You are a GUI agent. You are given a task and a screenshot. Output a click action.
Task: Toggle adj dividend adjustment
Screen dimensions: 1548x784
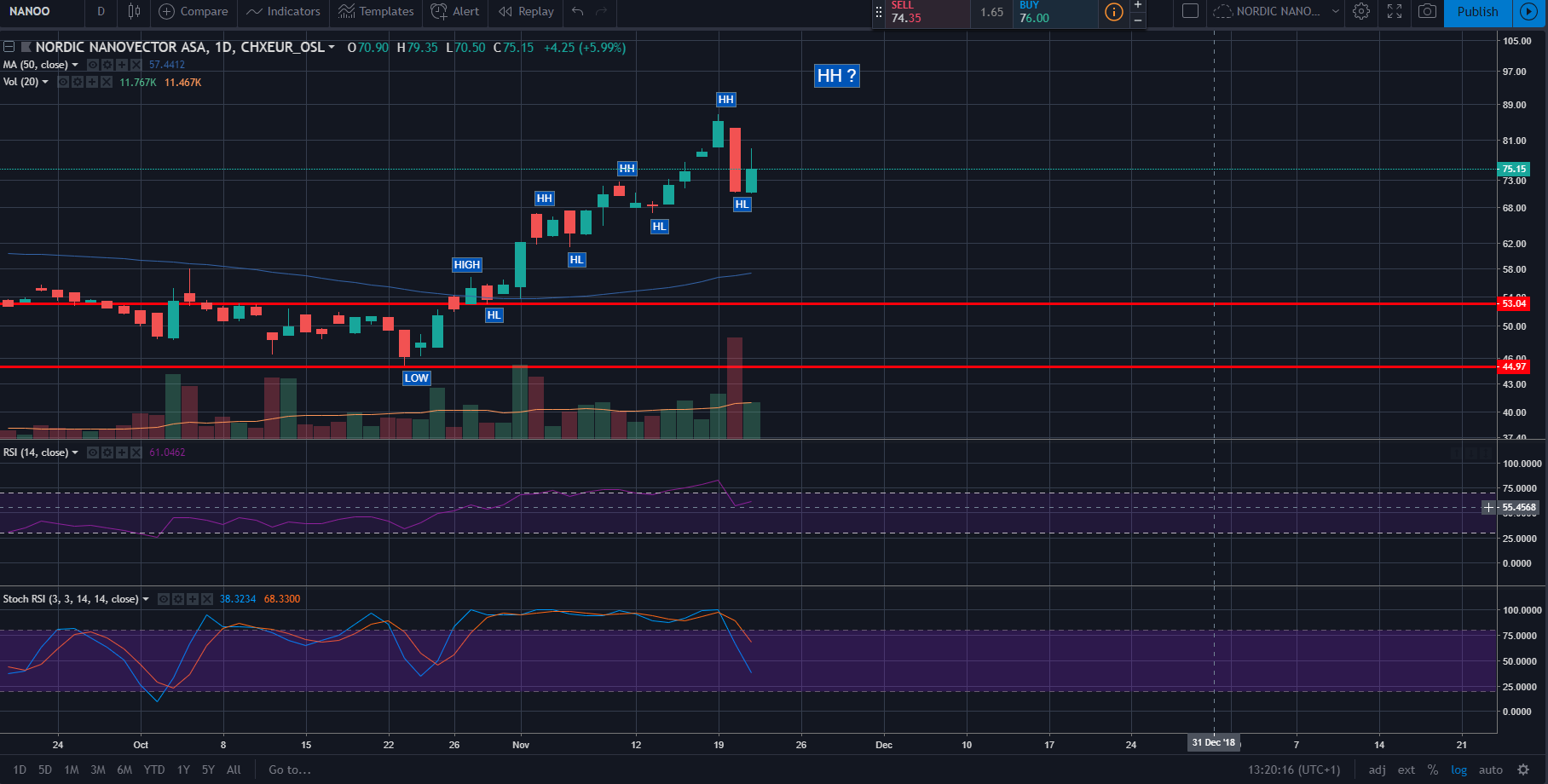[x=1377, y=770]
